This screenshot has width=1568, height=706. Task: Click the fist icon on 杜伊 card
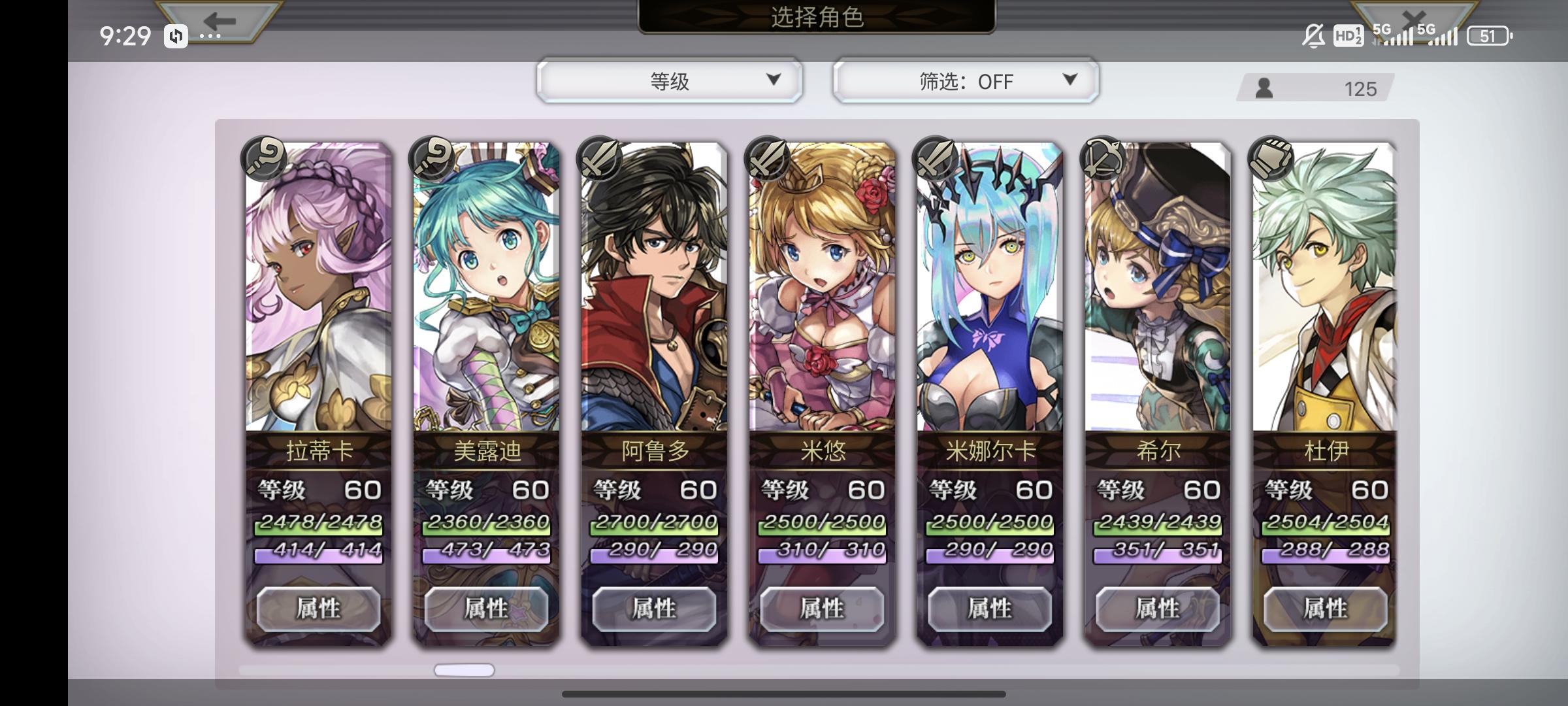[x=1271, y=158]
